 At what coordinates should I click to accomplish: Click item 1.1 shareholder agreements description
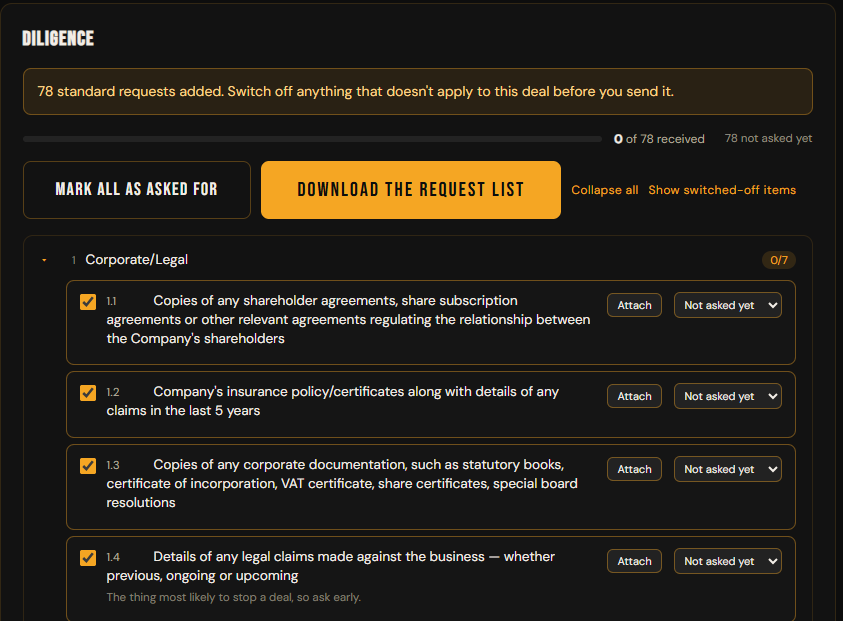point(348,319)
